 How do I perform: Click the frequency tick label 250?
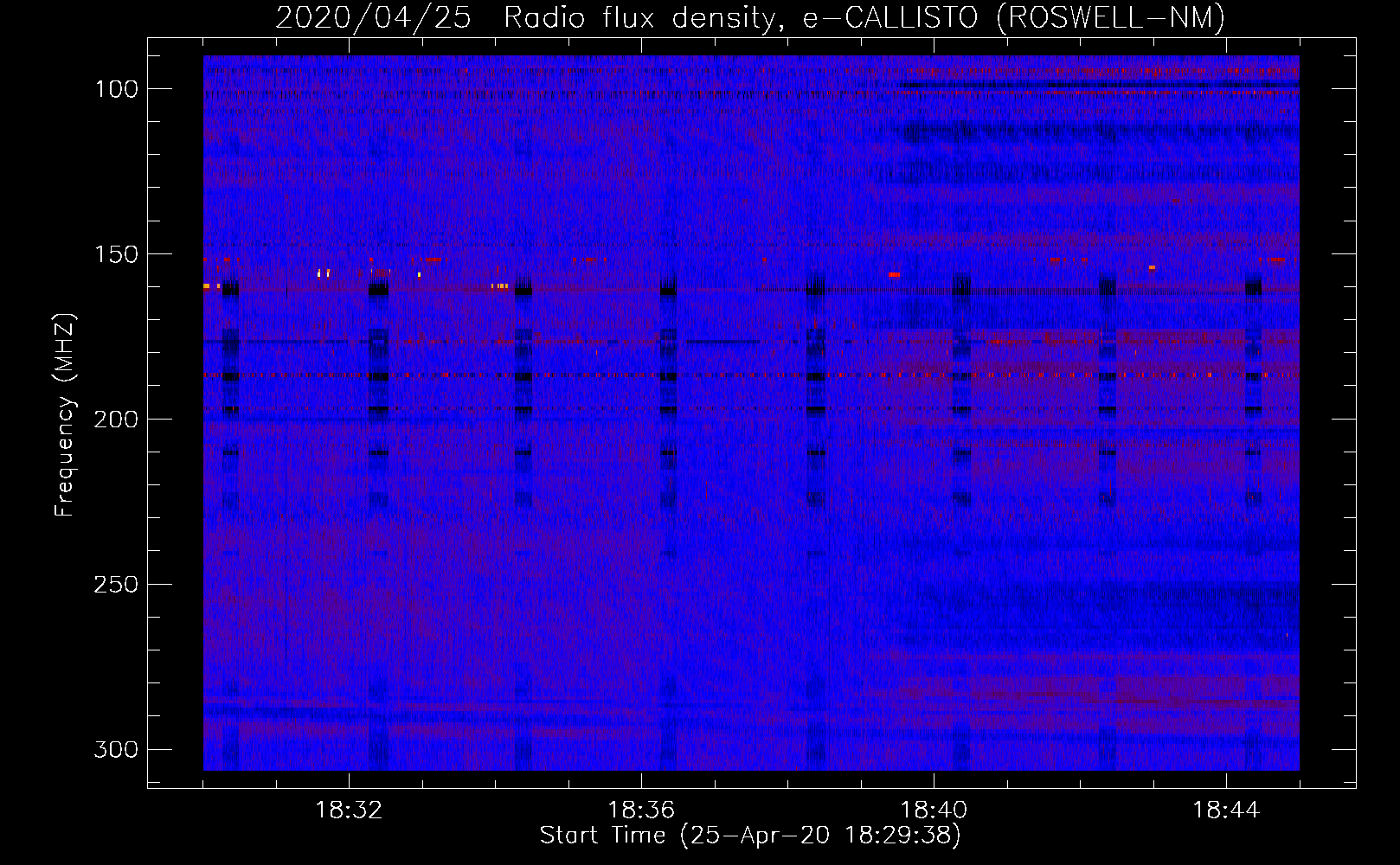[116, 585]
